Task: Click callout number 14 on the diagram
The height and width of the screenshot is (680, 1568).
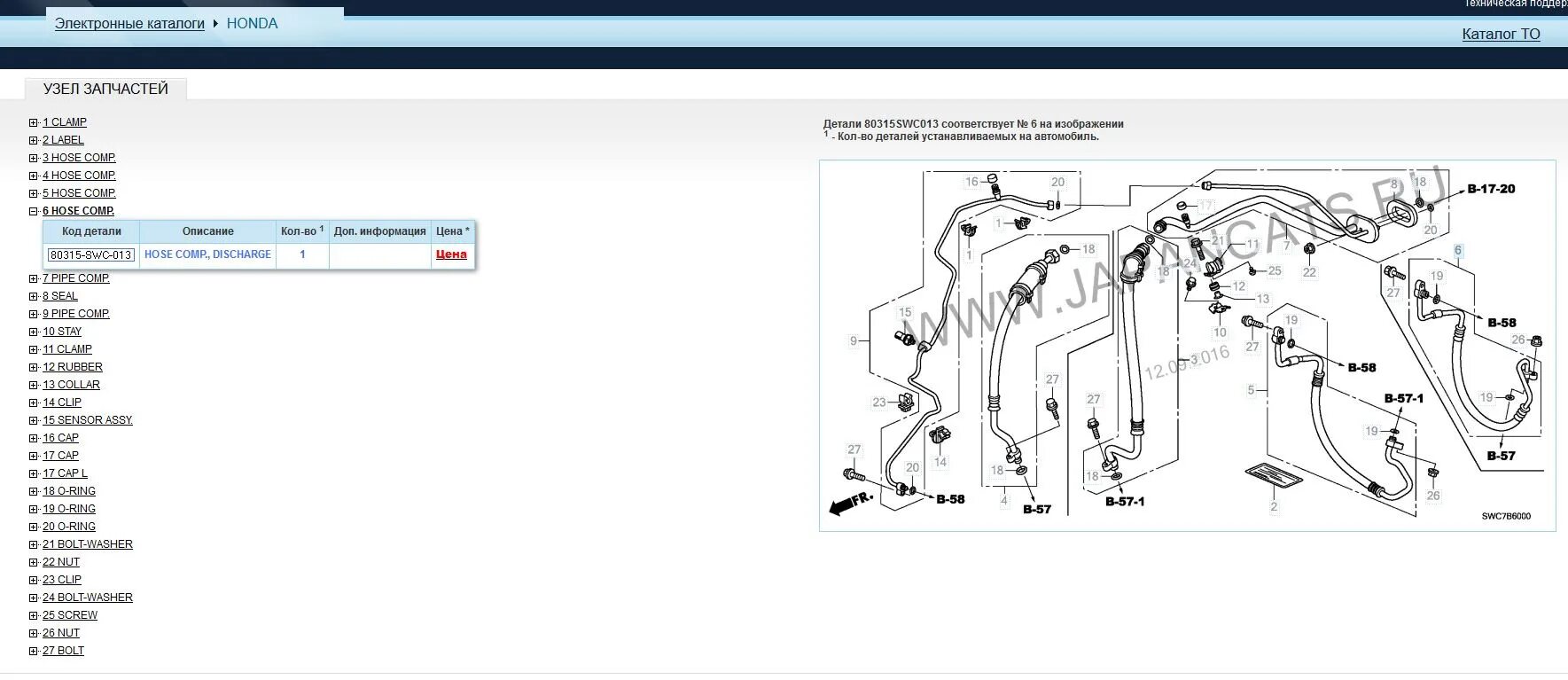Action: click(940, 462)
